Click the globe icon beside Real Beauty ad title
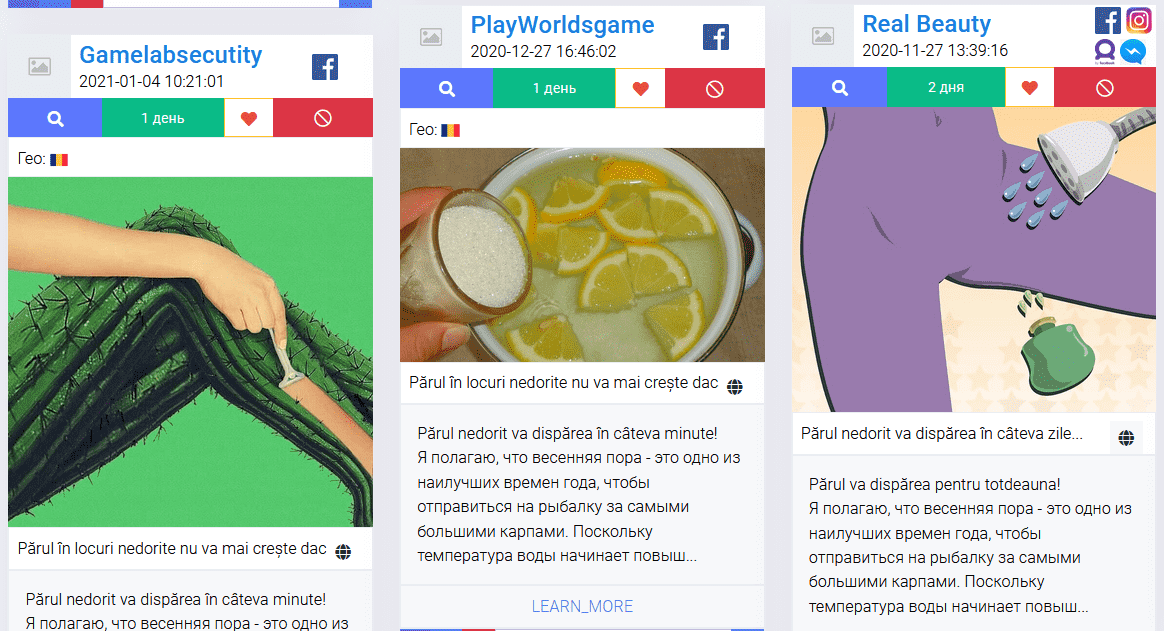The image size is (1164, 631). 1126,438
